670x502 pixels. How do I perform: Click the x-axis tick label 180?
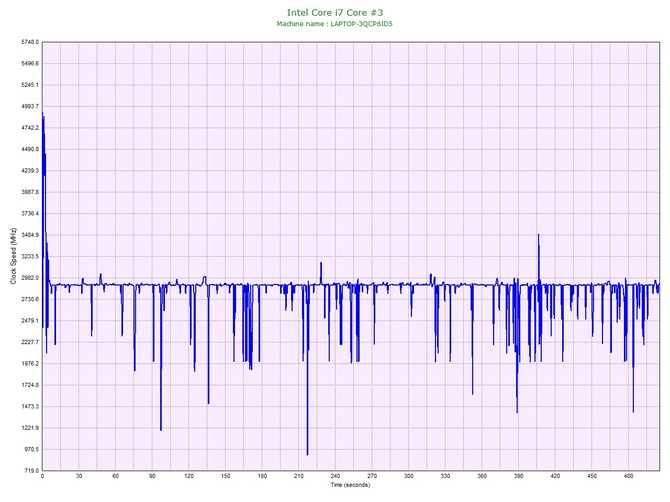pyautogui.click(x=262, y=476)
